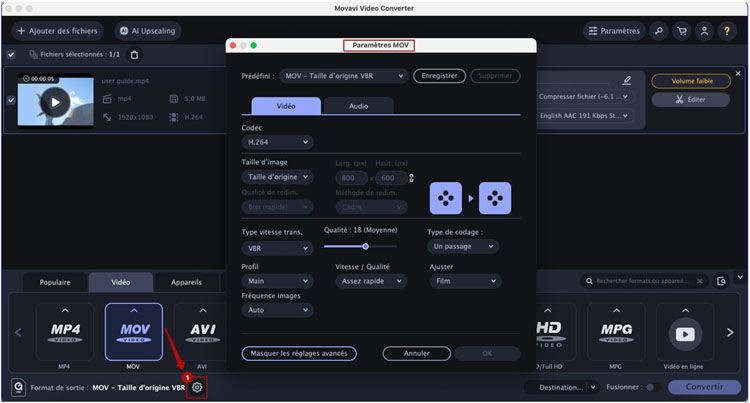Select the MPG format icon

pos(616,332)
